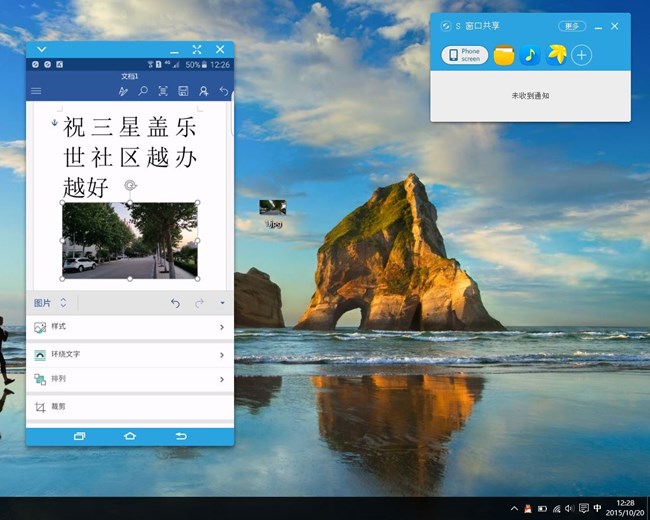Select the Phone screen button

coord(465,56)
